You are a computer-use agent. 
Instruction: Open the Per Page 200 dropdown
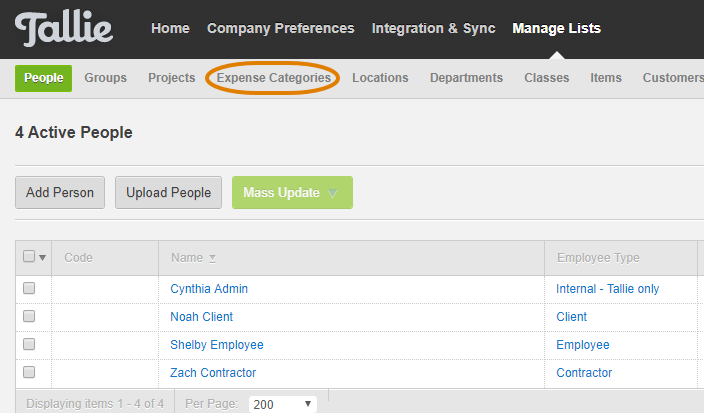pos(283,404)
